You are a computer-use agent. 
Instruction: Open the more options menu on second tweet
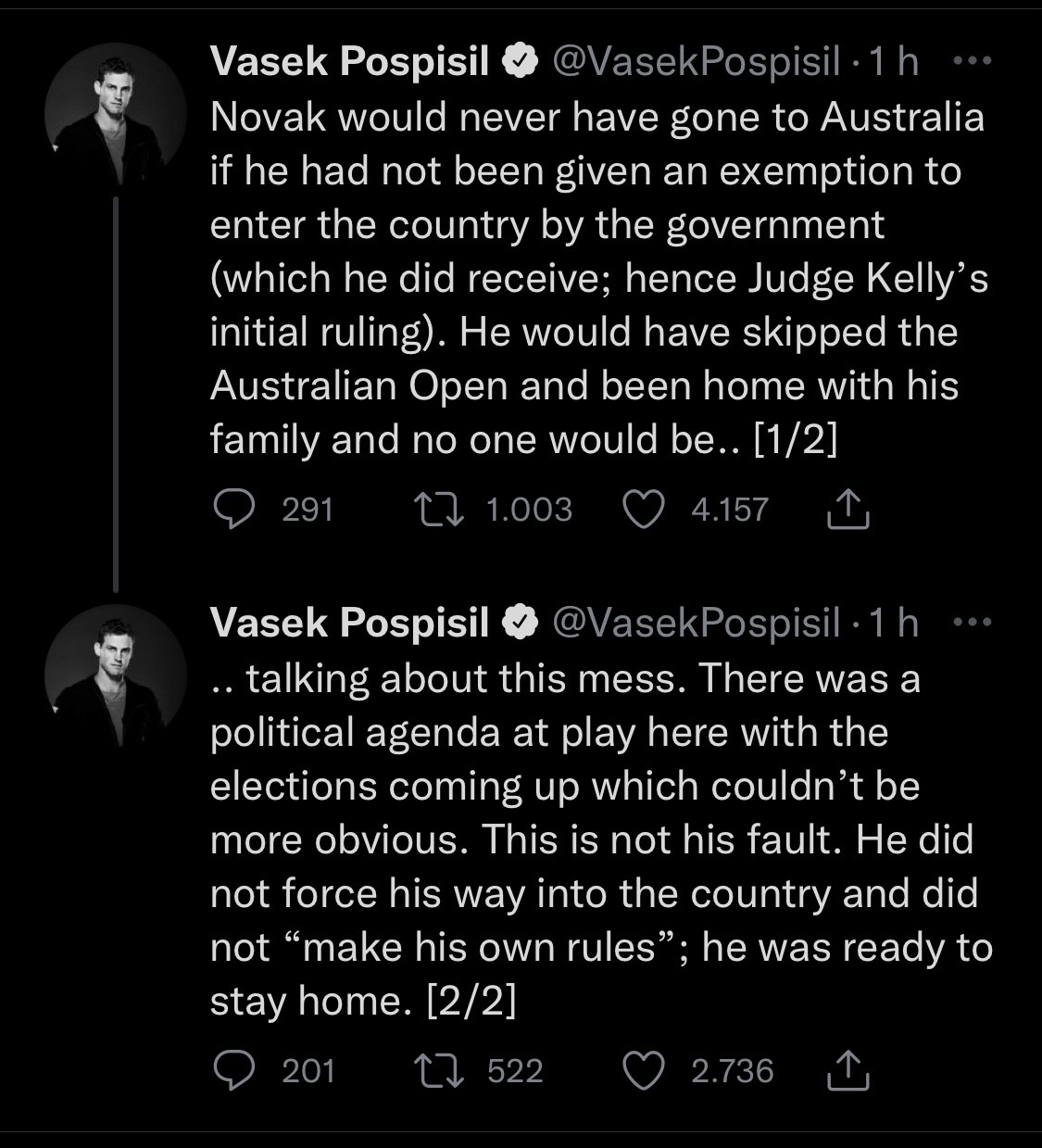click(x=973, y=624)
